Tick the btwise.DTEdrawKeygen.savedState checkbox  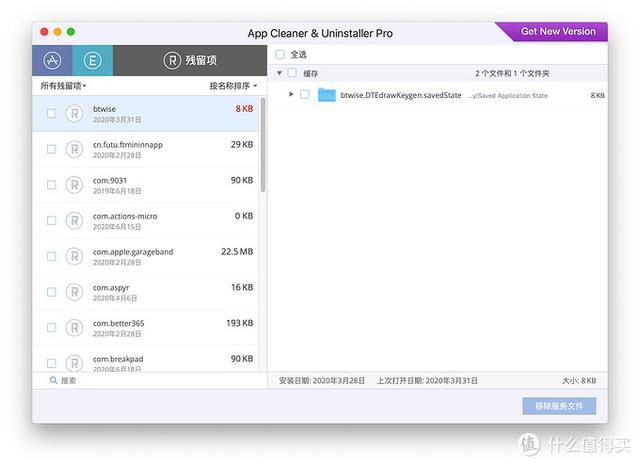304,95
